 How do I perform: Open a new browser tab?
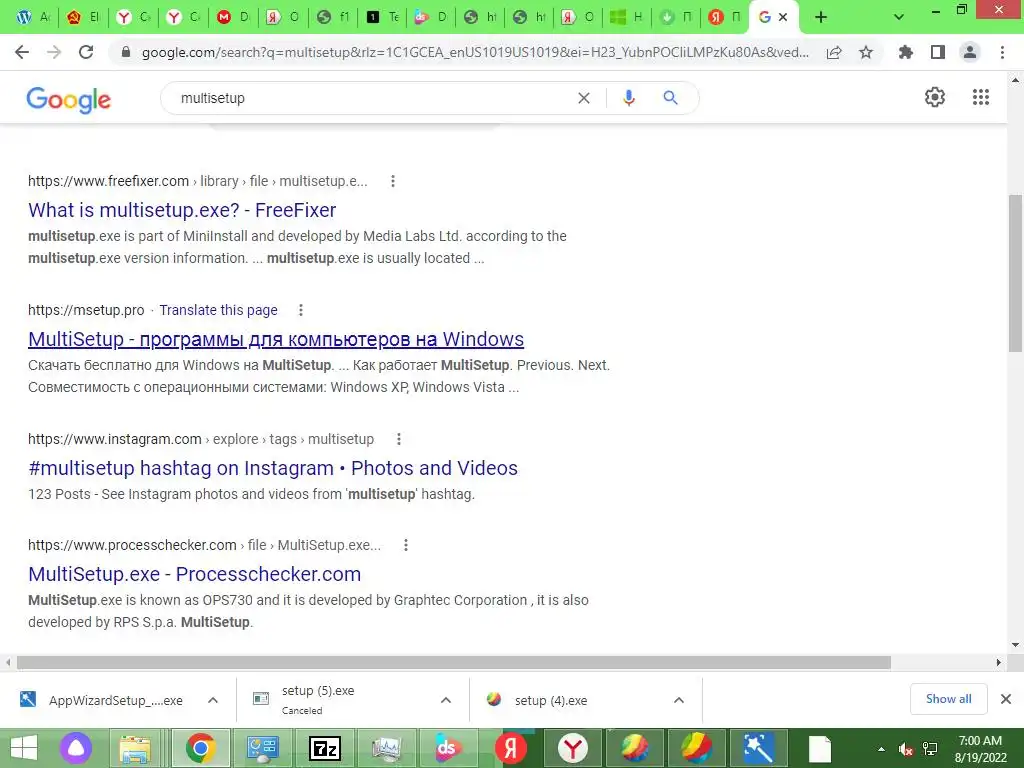(821, 17)
